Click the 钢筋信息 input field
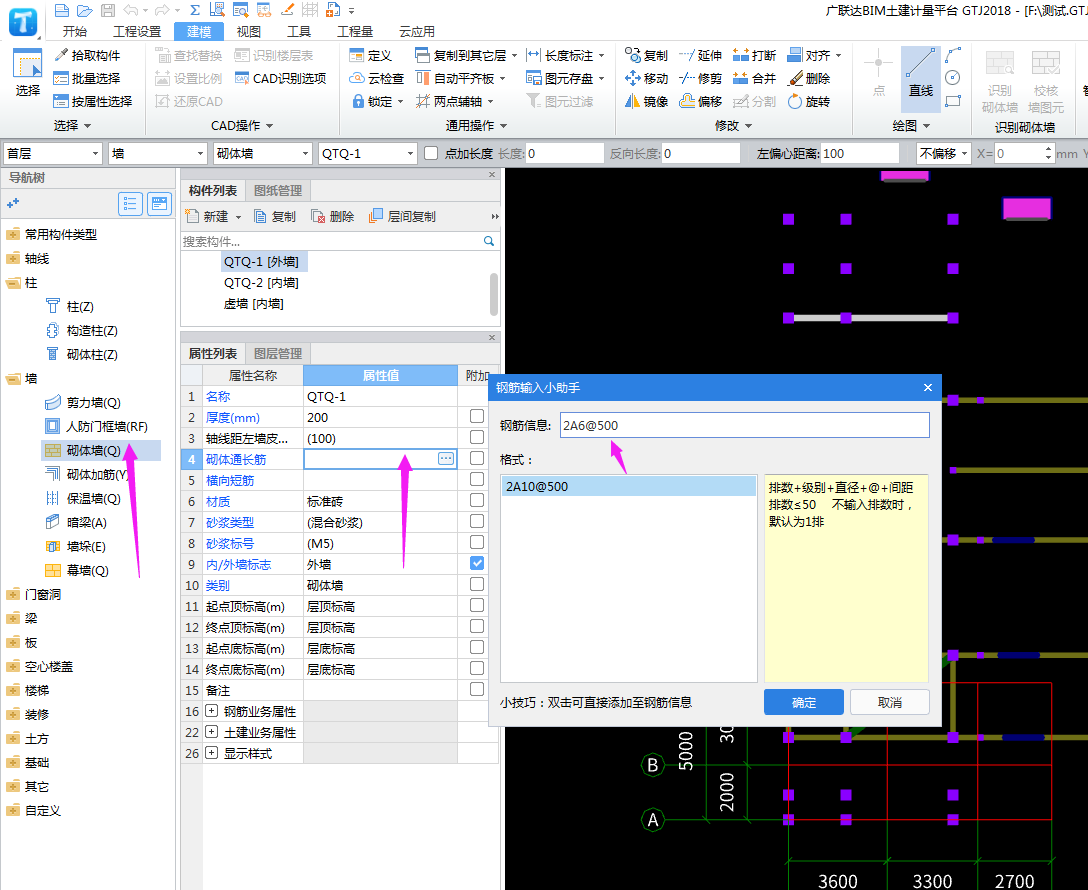The height and width of the screenshot is (890, 1088). tap(745, 425)
